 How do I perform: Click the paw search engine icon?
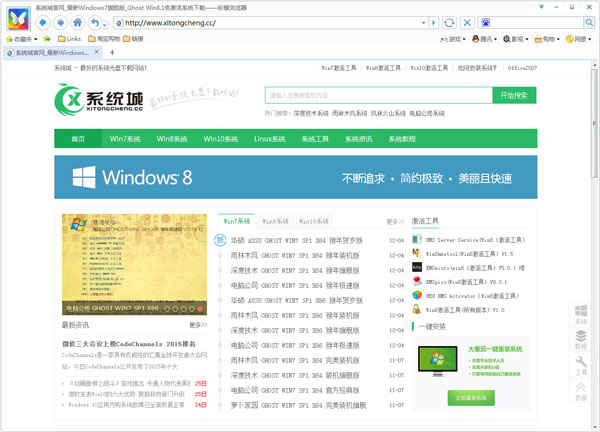(x=486, y=23)
